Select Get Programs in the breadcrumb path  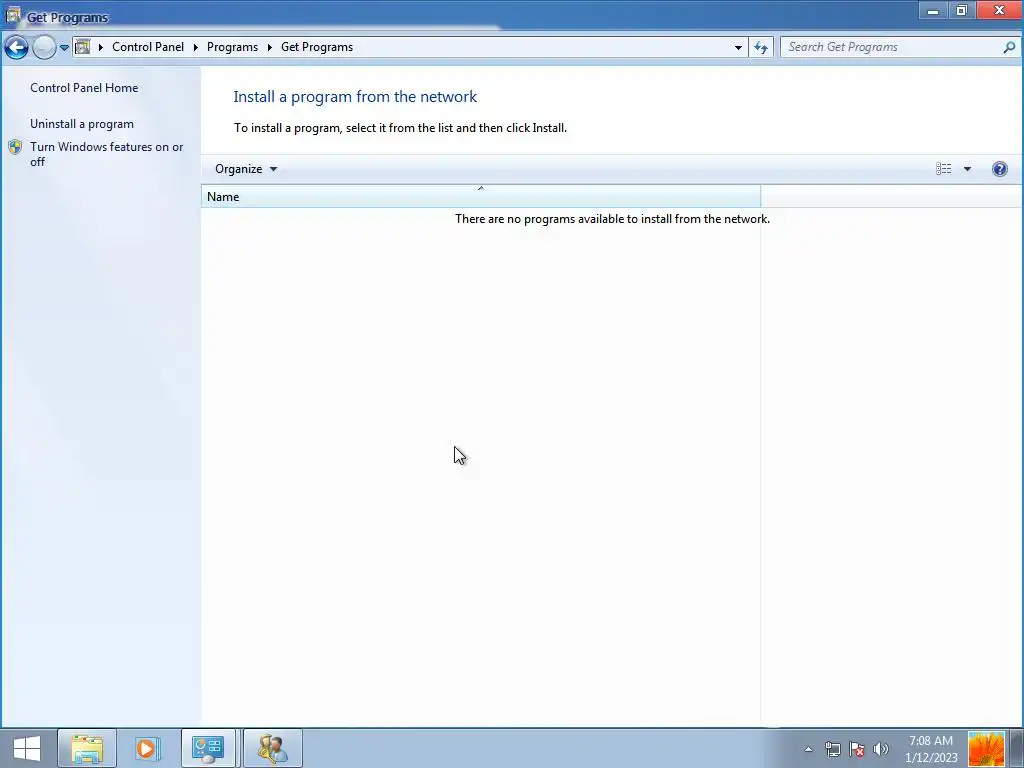coord(317,47)
